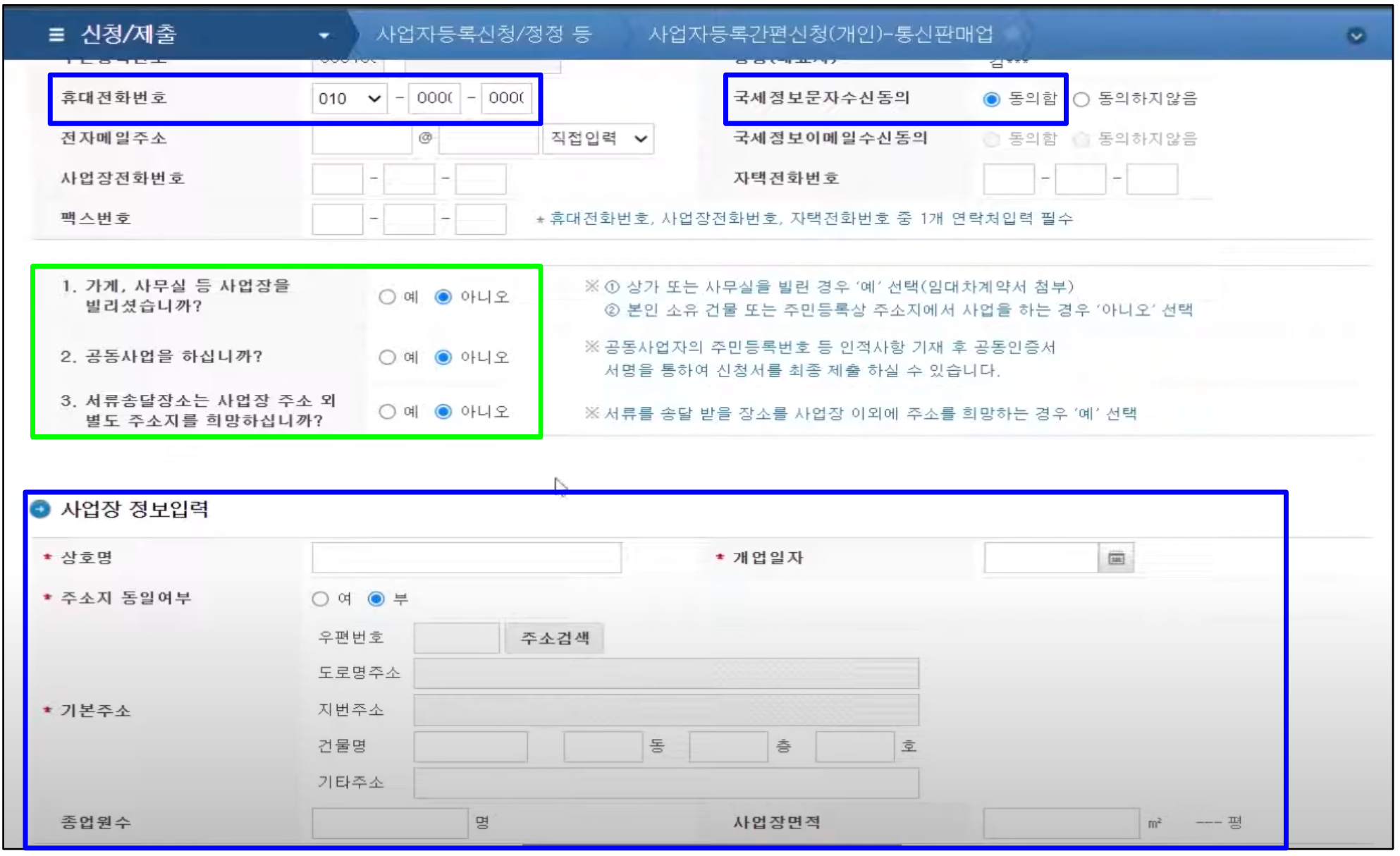Click the blue arrow icon beside 사업장 정보입력
The image size is (1400, 856).
(41, 508)
